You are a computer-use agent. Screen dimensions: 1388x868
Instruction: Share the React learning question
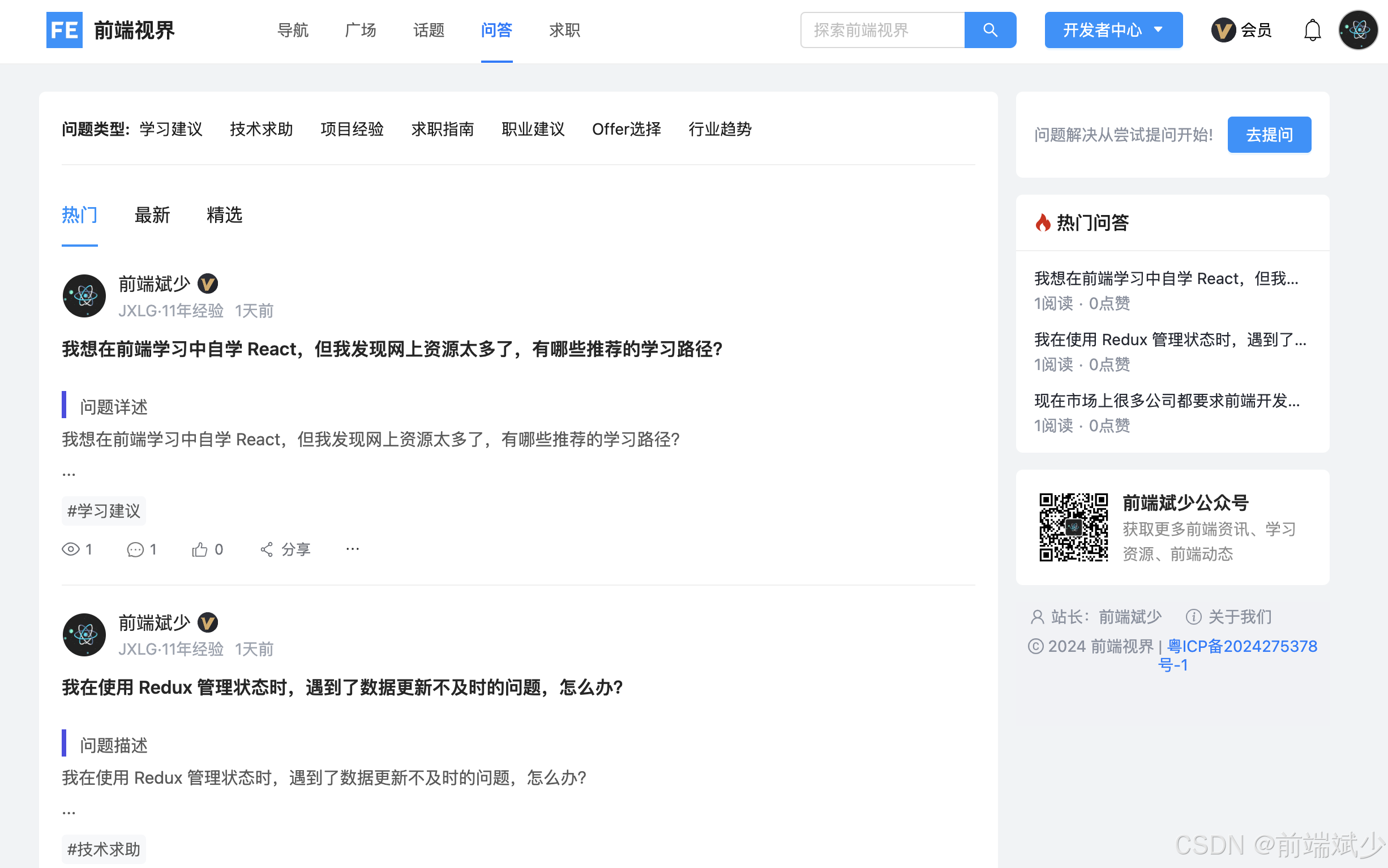tap(285, 549)
